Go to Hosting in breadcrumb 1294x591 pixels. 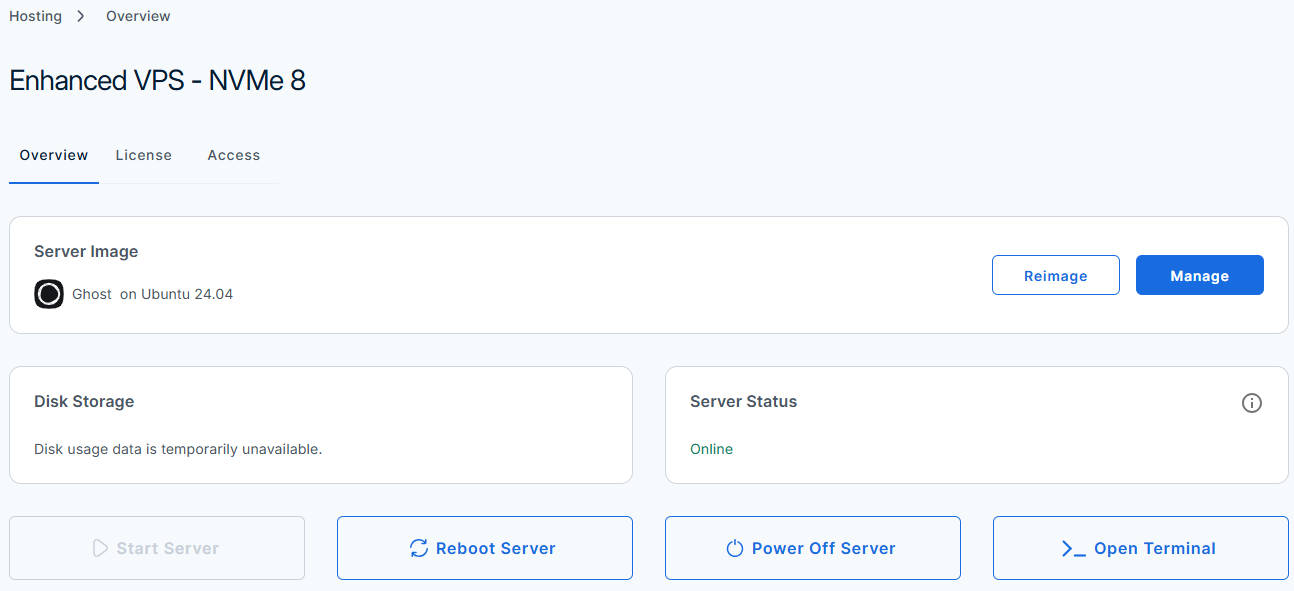[x=35, y=16]
